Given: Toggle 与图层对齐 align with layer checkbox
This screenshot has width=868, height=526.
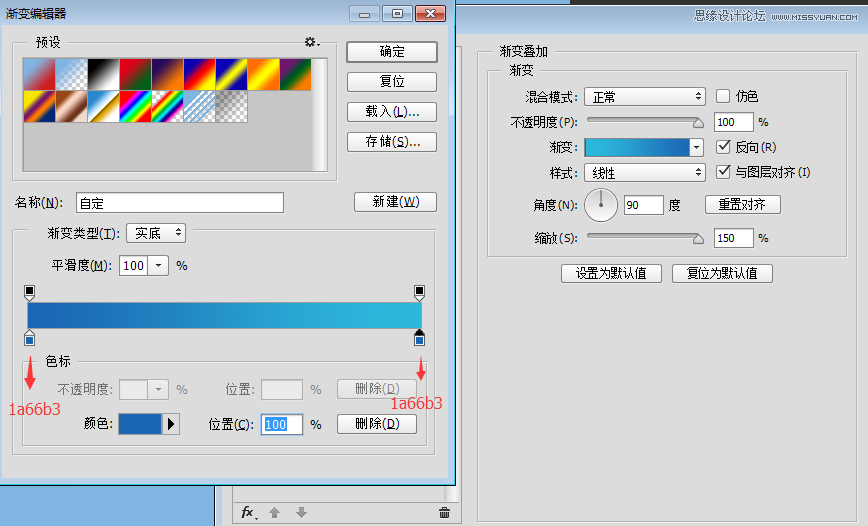Looking at the screenshot, I should tap(724, 172).
